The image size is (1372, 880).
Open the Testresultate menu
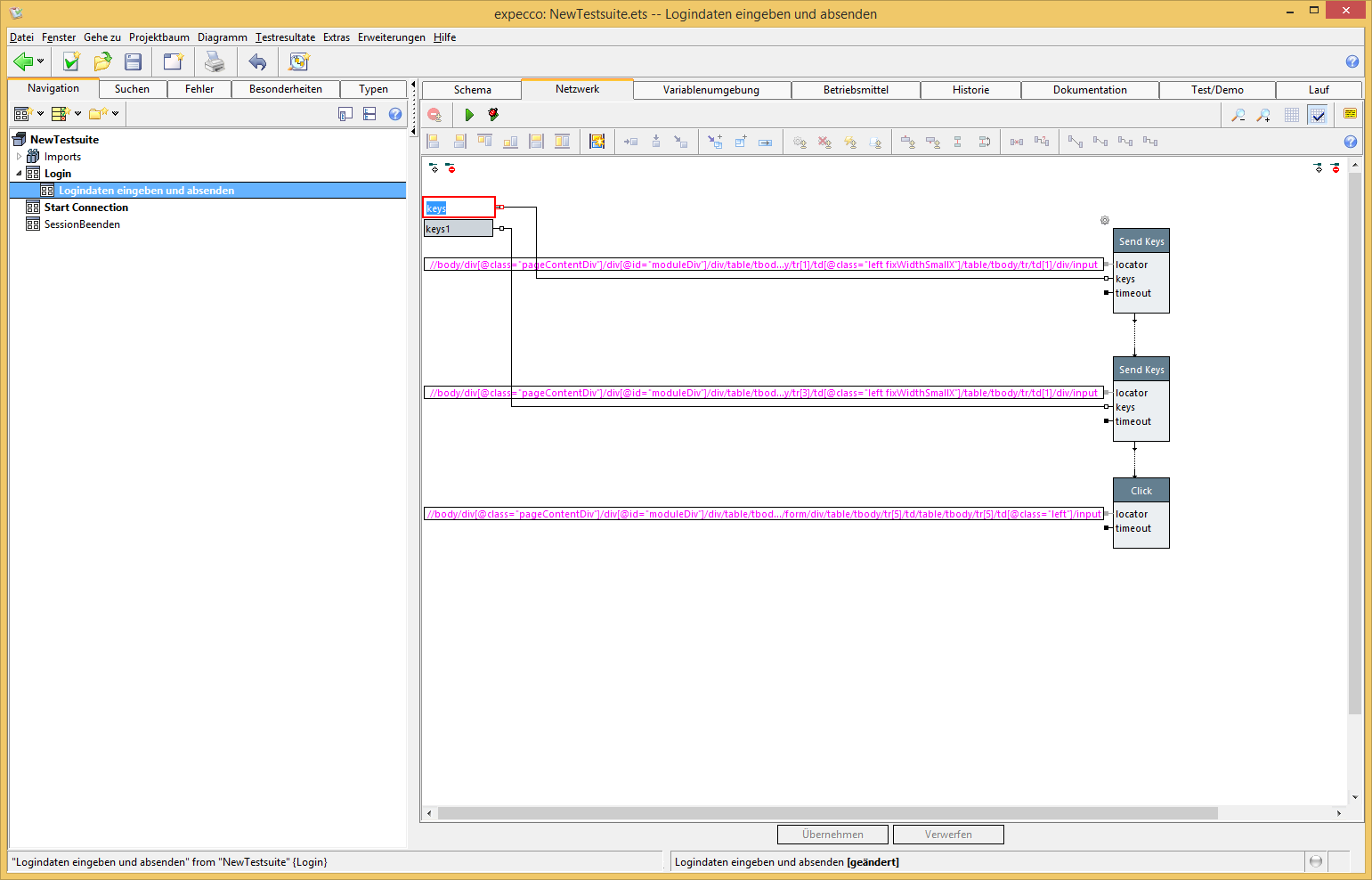285,37
